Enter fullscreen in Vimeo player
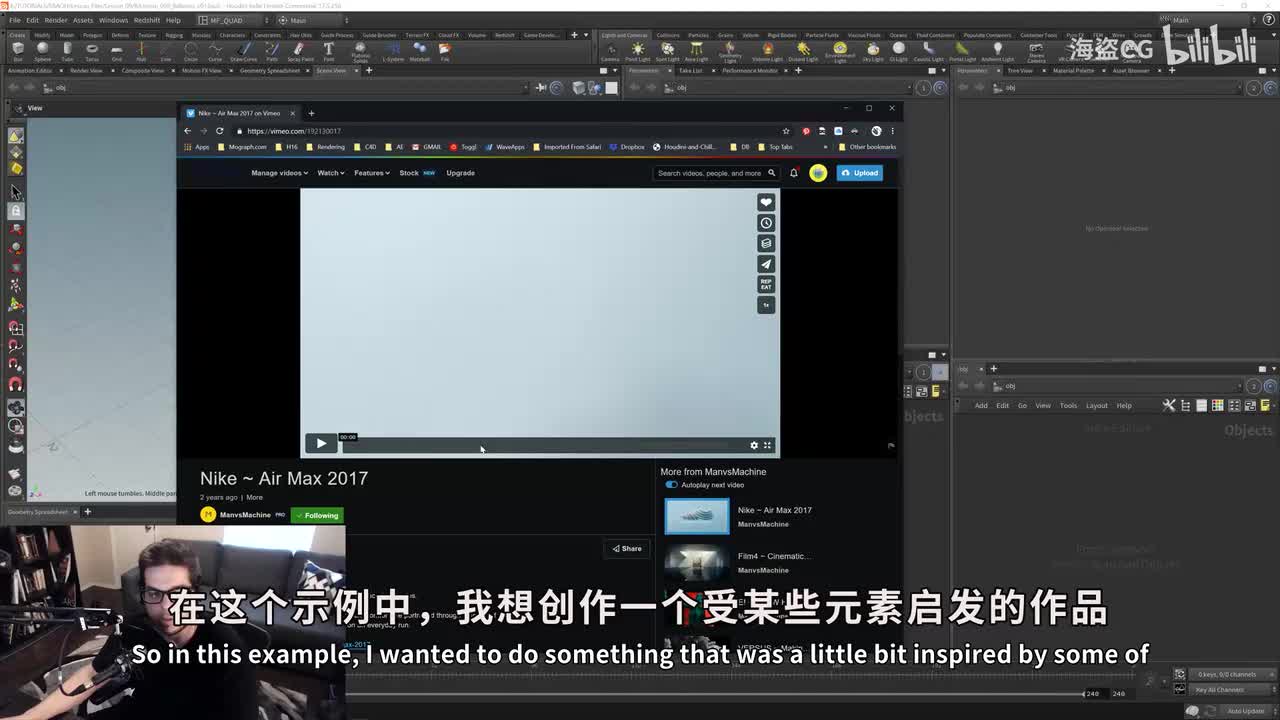Screen dimensions: 1280x720 pos(768,445)
